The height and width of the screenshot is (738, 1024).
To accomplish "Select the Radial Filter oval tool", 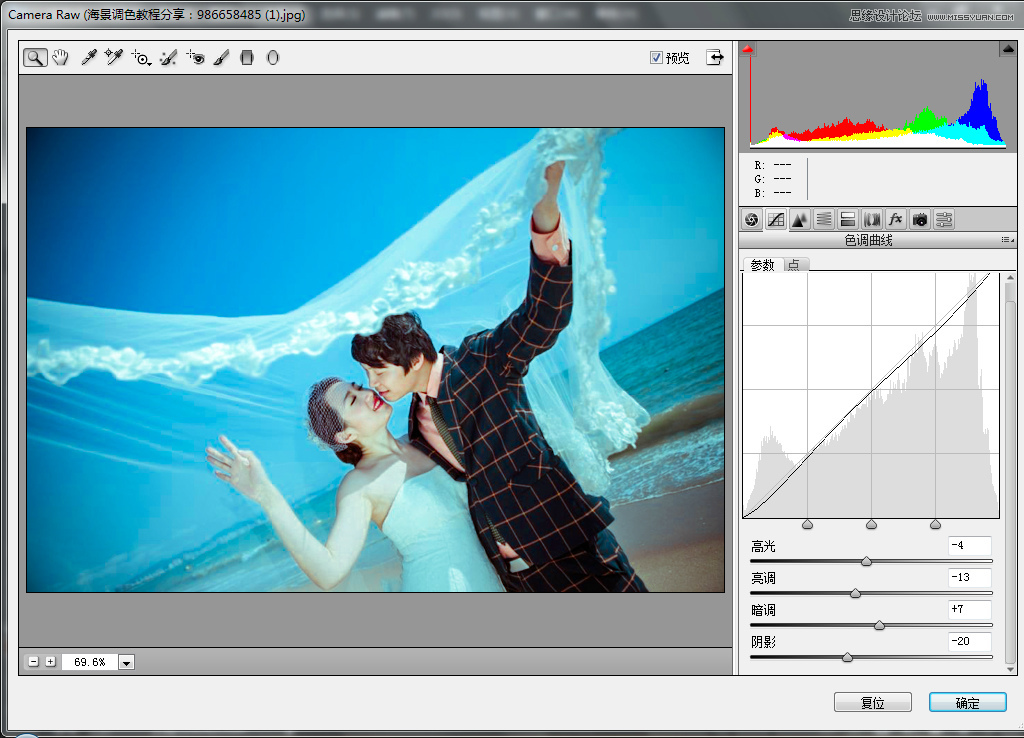I will click(x=273, y=58).
